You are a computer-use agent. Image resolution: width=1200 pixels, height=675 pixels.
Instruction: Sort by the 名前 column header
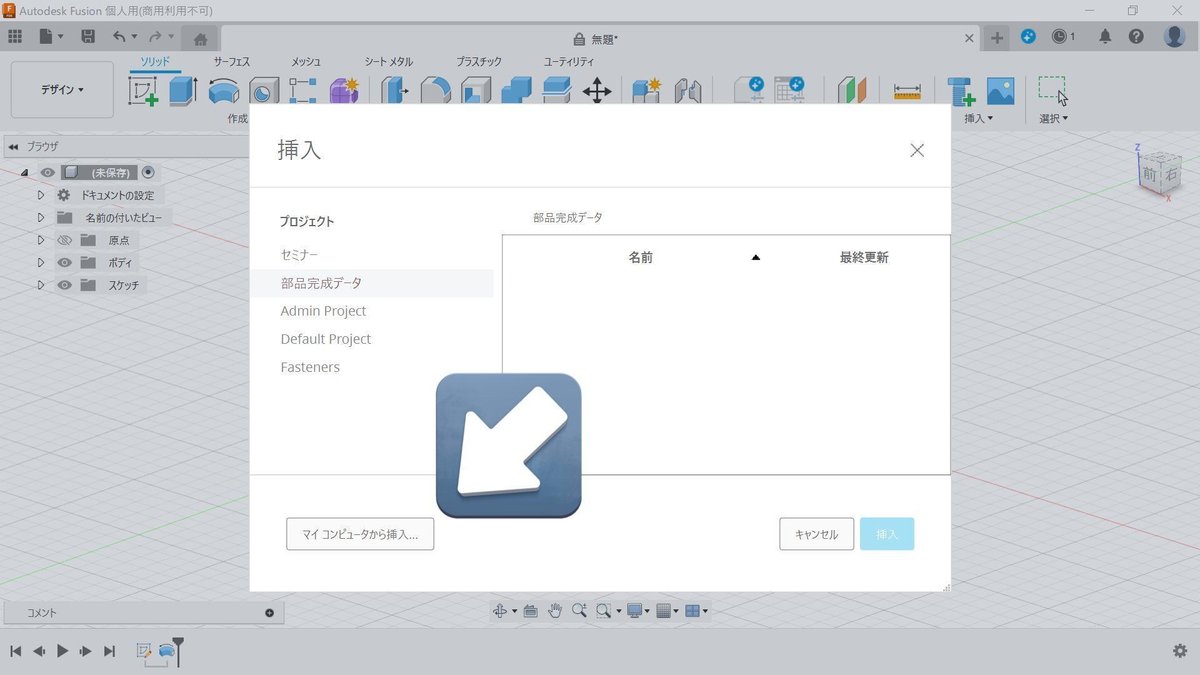tap(640, 257)
